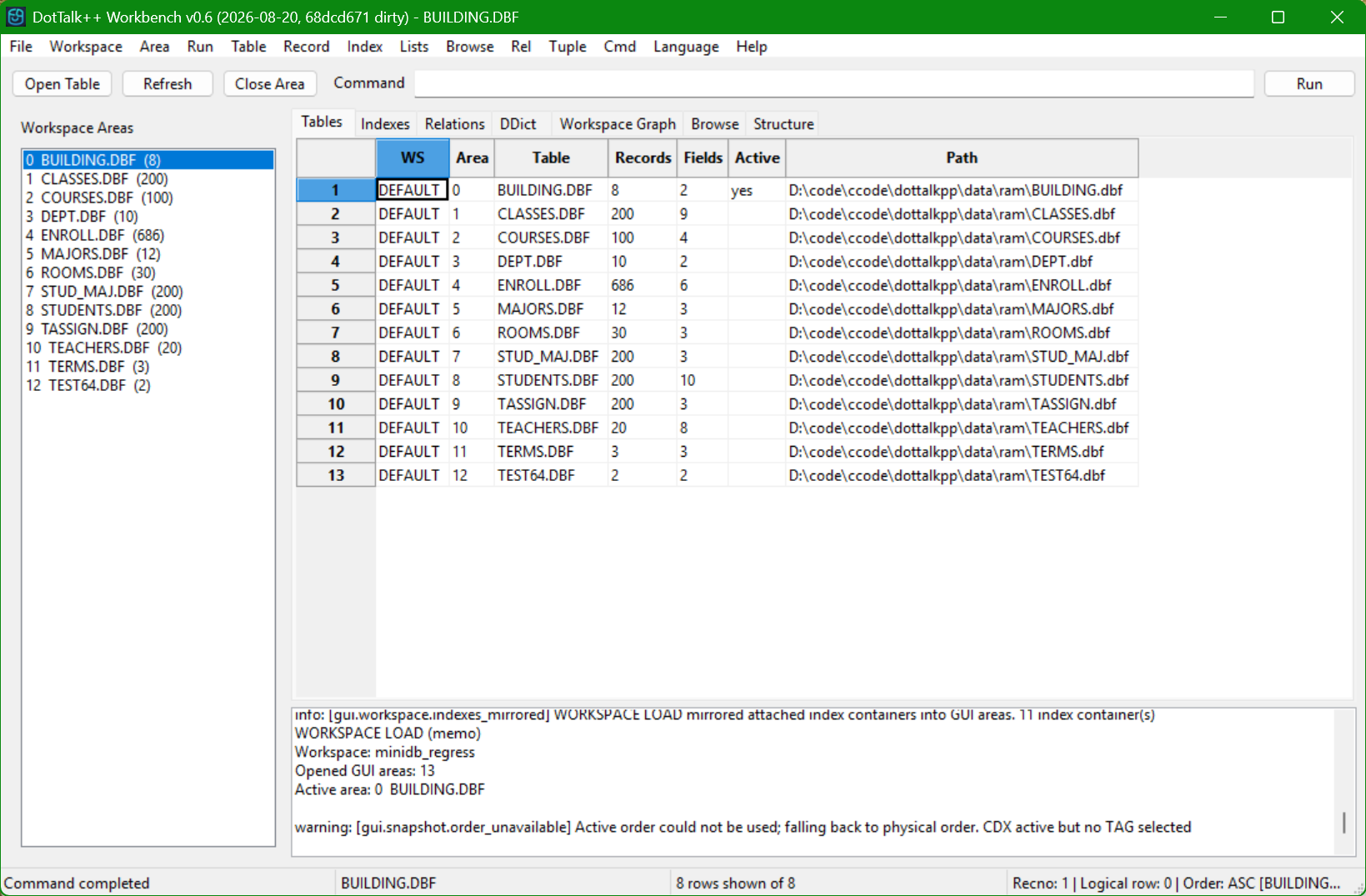Select TASSIGN.DBF (200) in Workspace Areas
Viewport: 1366px width, 896px height.
(148, 329)
